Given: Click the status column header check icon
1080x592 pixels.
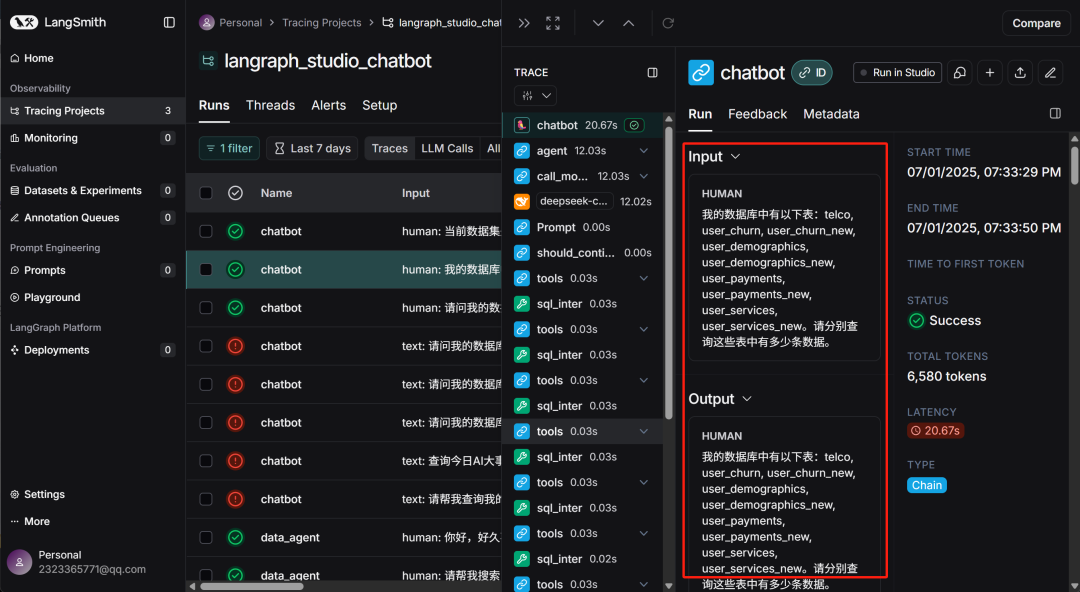Looking at the screenshot, I should point(236,193).
